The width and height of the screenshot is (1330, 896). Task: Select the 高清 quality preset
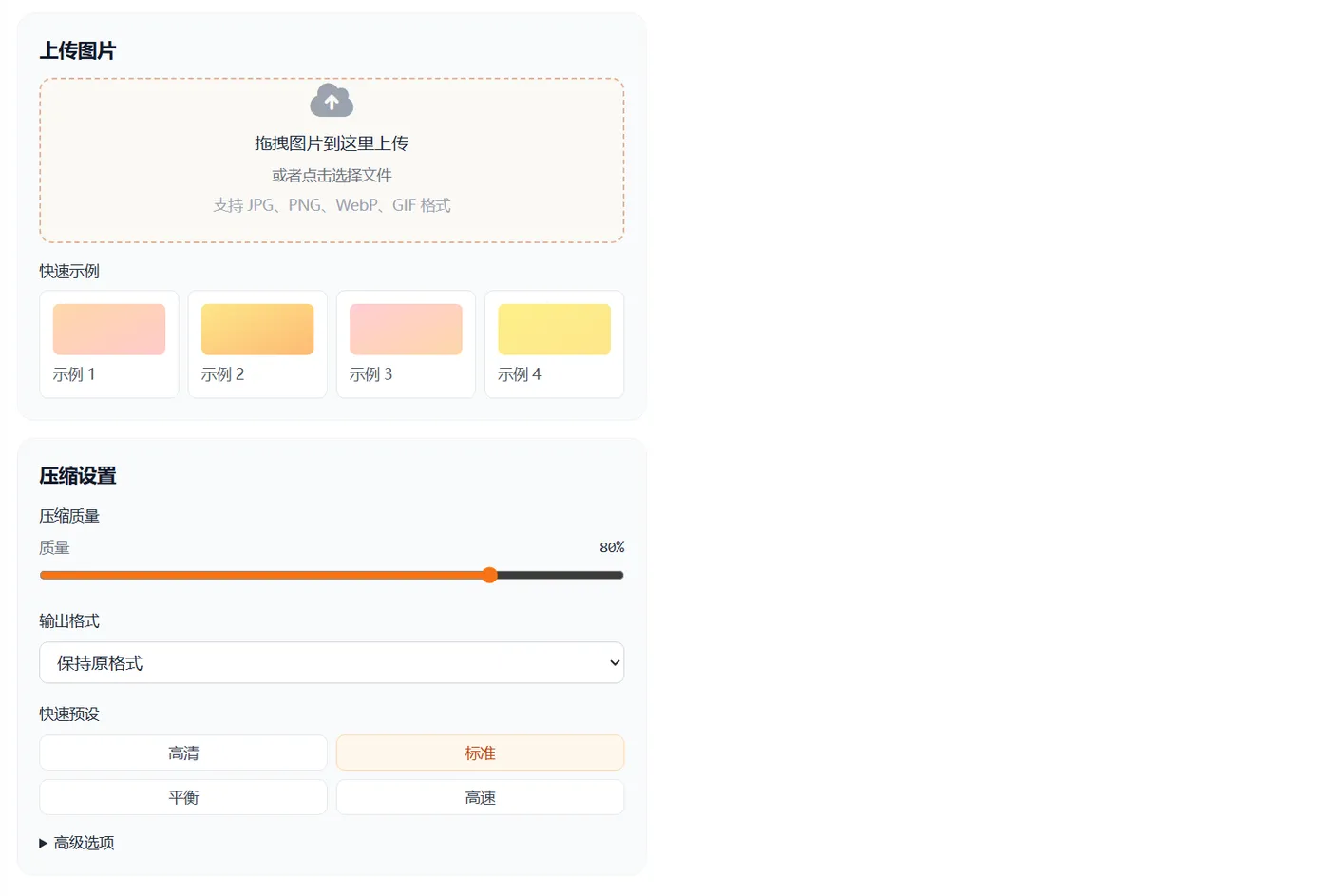tap(182, 752)
